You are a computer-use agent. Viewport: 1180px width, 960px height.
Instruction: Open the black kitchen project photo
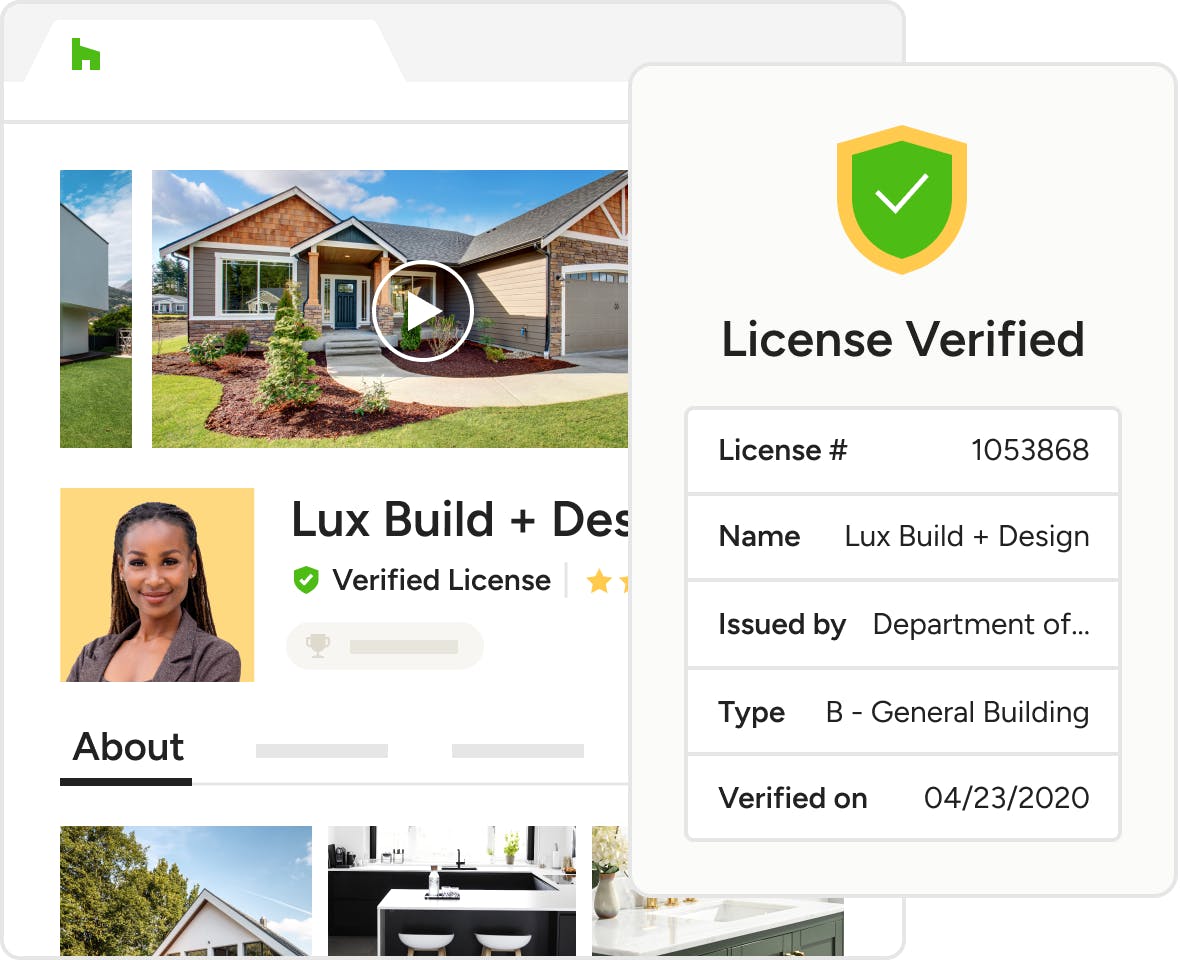coord(452,891)
